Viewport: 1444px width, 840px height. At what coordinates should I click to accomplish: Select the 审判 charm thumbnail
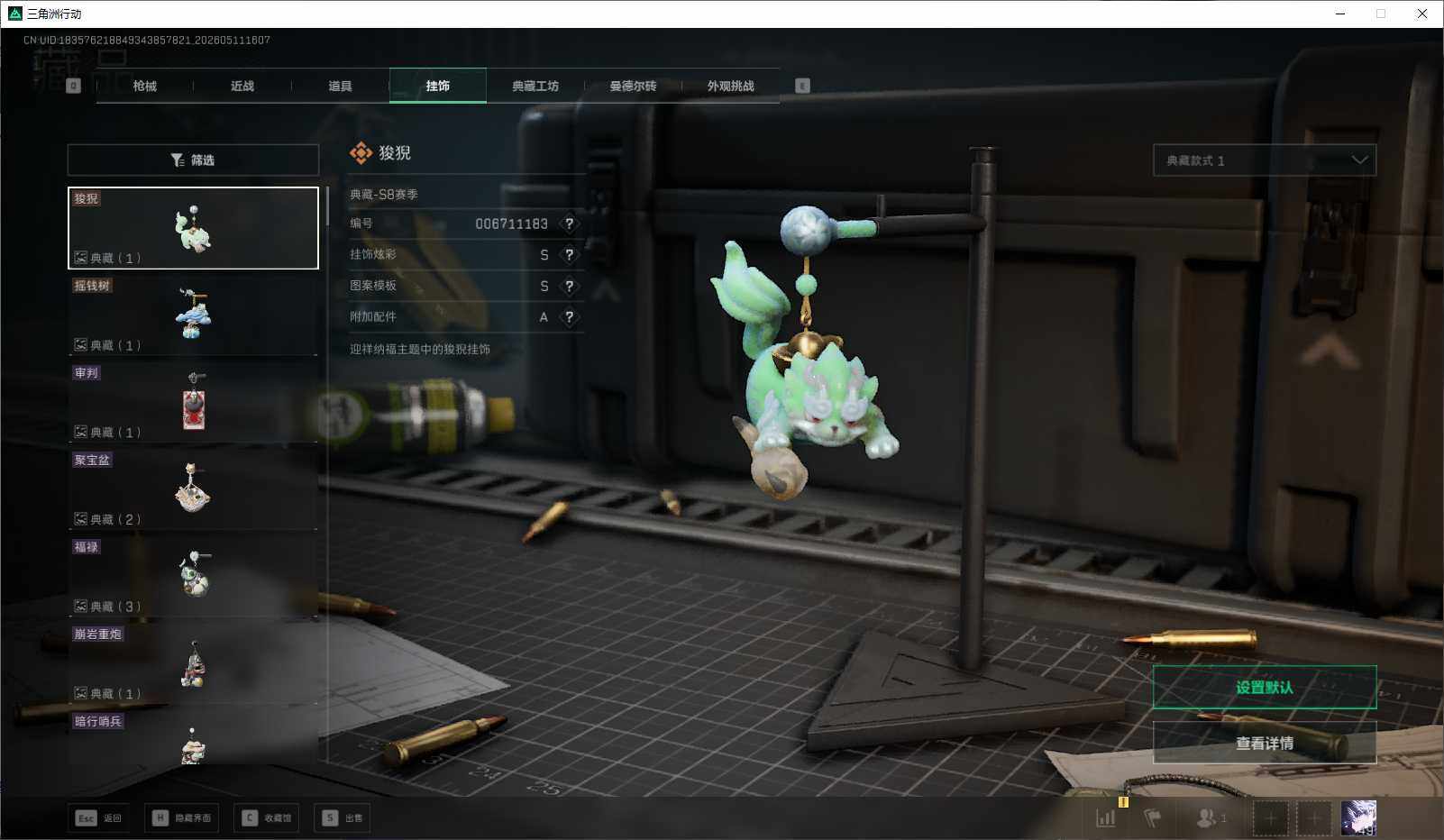(x=193, y=402)
